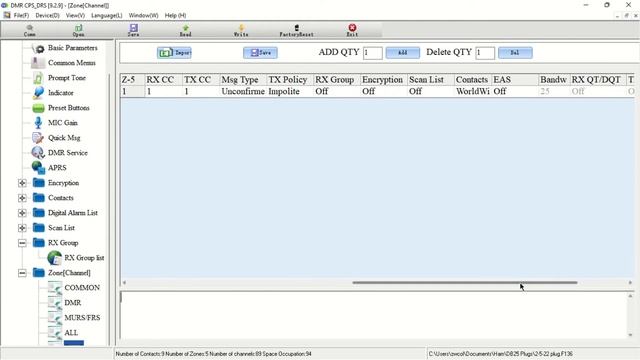Click the TX Policy column header
The image size is (640, 360).
[290, 80]
